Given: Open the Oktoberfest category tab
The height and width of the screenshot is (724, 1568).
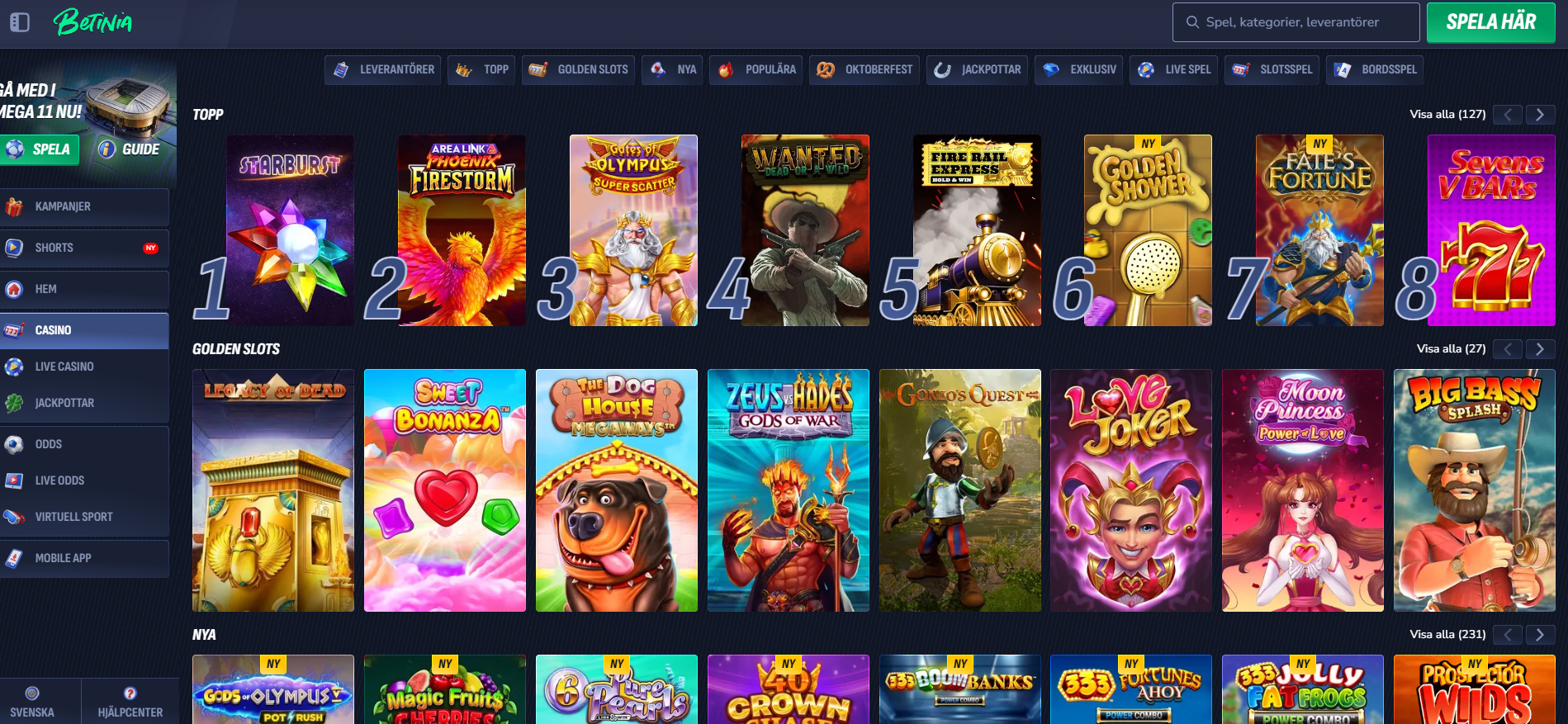Looking at the screenshot, I should [x=865, y=70].
